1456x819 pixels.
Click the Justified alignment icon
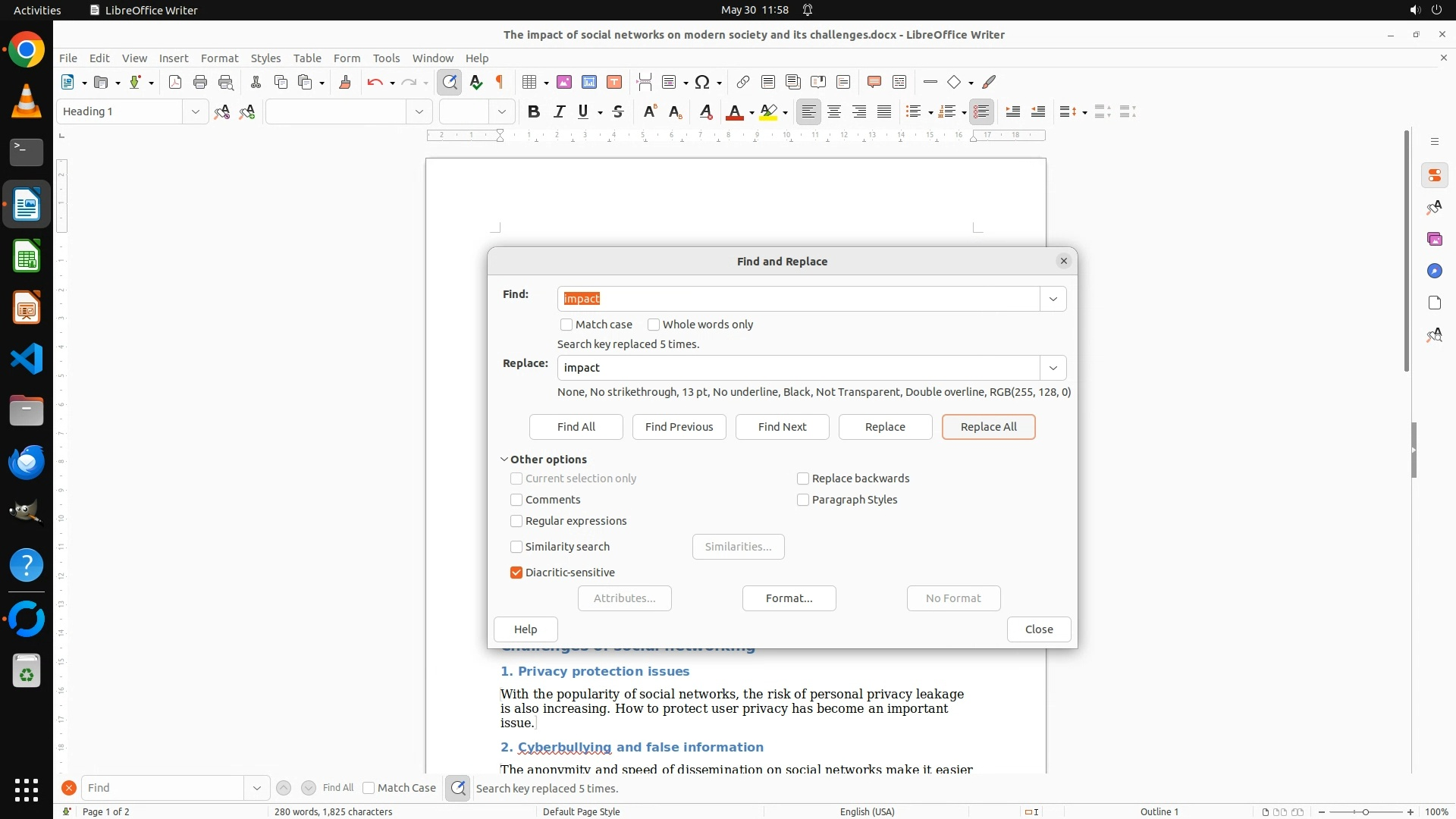click(x=884, y=112)
